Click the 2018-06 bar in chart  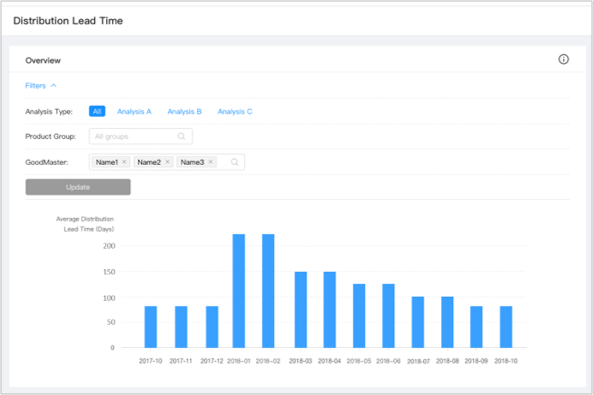click(x=388, y=316)
